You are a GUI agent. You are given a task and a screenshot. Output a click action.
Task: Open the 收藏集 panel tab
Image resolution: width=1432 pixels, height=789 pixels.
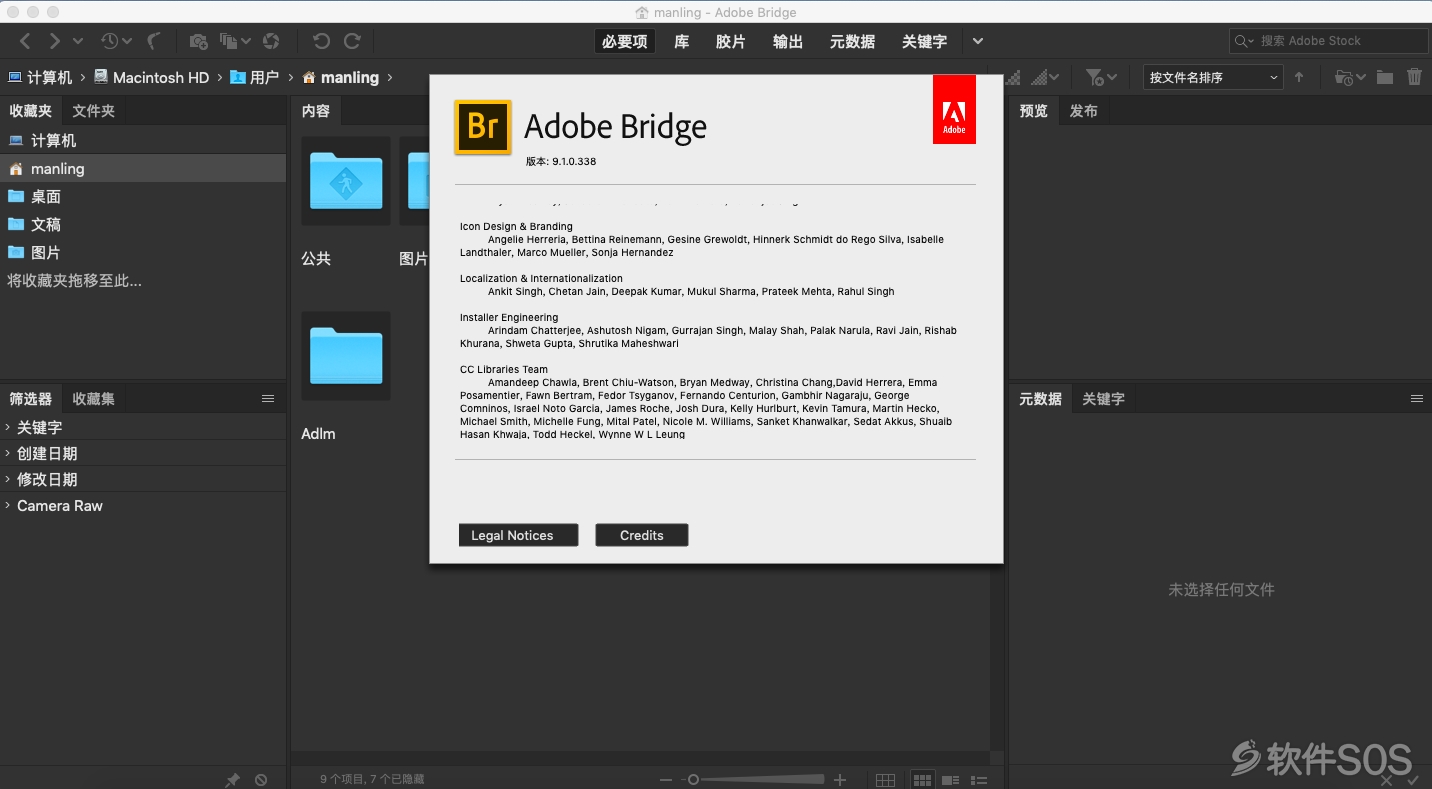coord(94,398)
